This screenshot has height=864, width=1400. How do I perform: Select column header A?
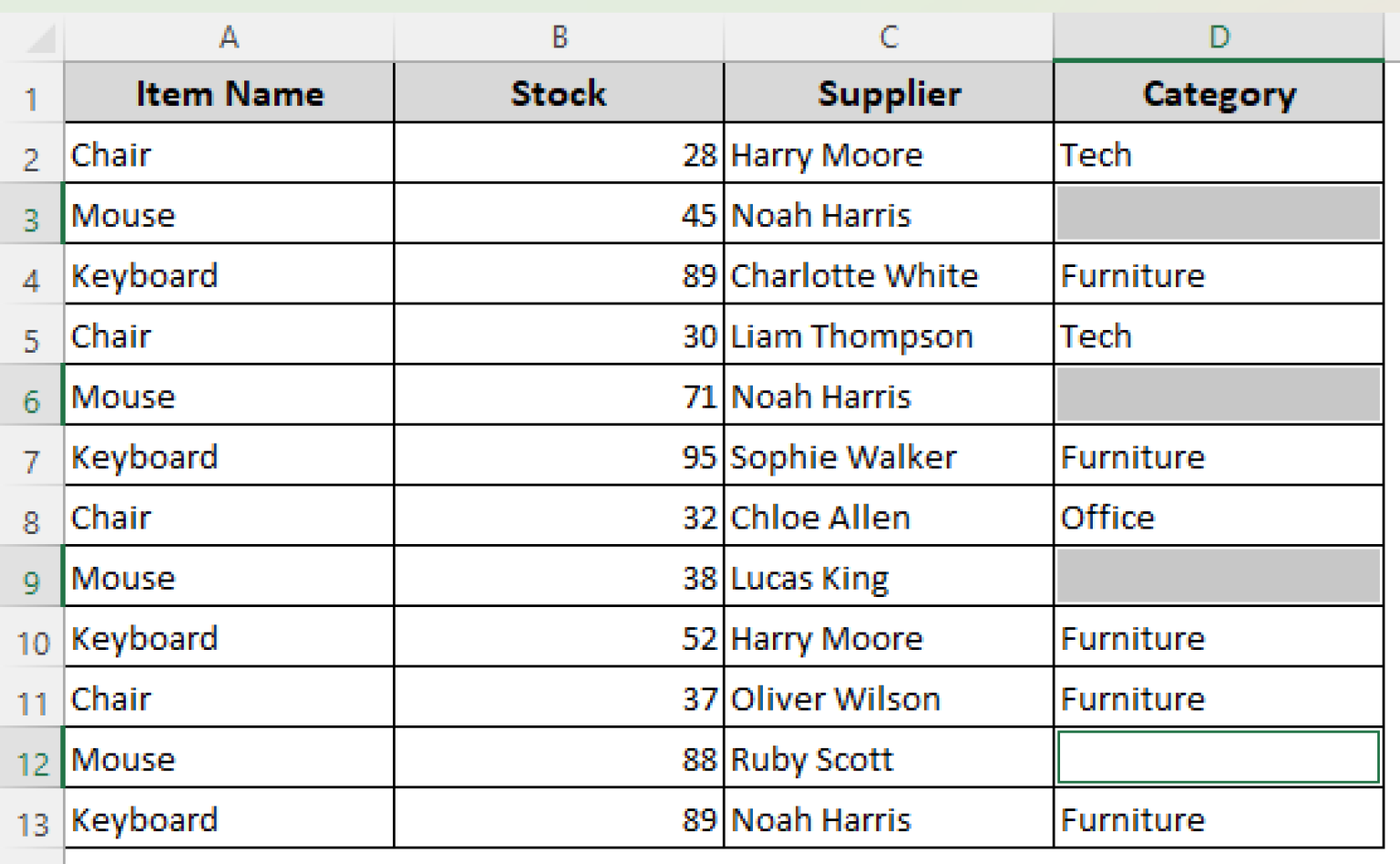(228, 37)
